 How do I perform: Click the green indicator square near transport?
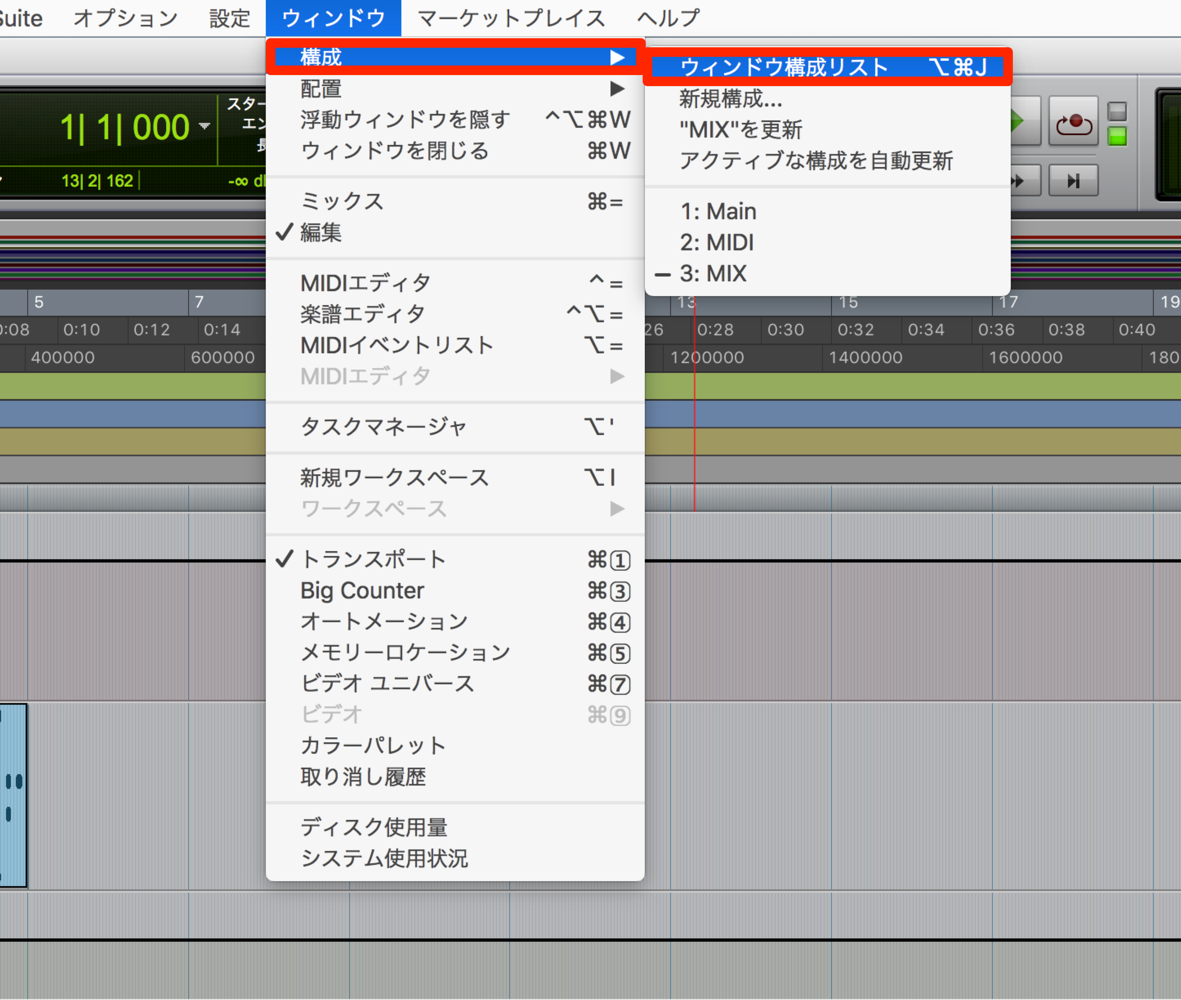(1118, 136)
